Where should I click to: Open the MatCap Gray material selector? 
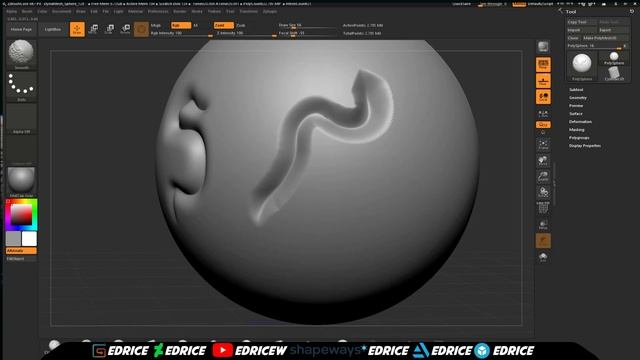click(x=21, y=182)
